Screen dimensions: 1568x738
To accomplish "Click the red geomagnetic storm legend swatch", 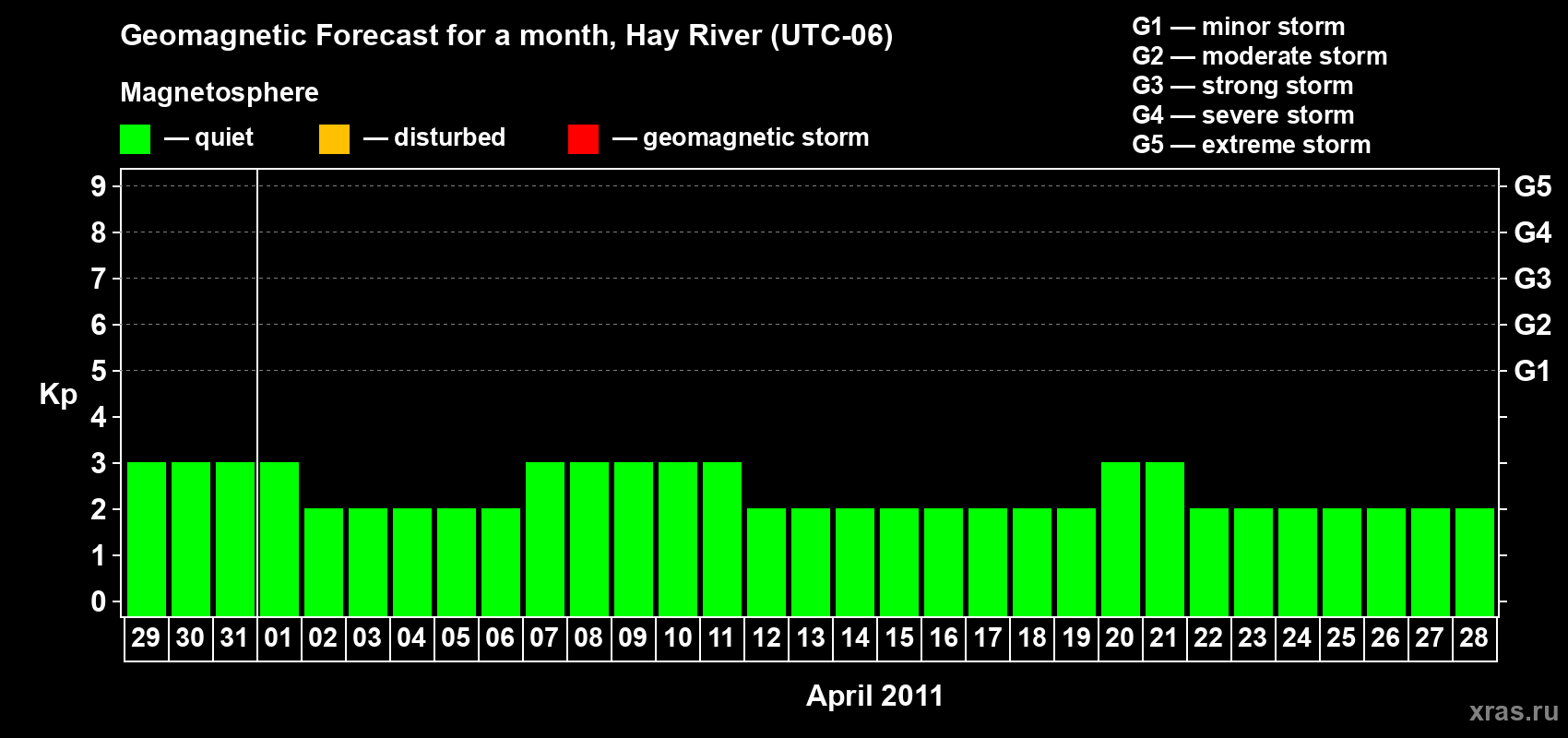I will point(583,139).
